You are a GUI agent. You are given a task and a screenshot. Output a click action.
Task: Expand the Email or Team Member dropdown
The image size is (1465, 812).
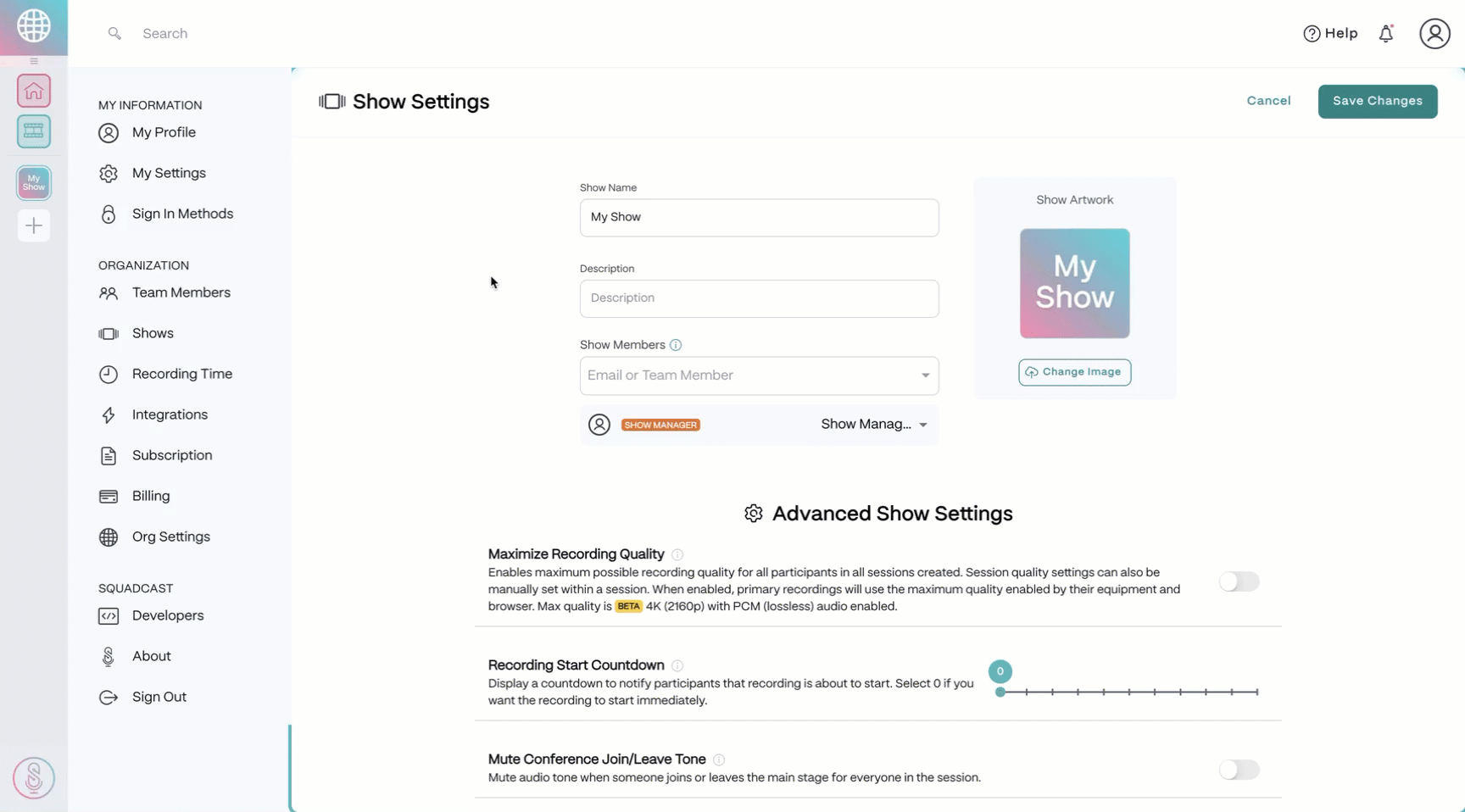point(925,375)
